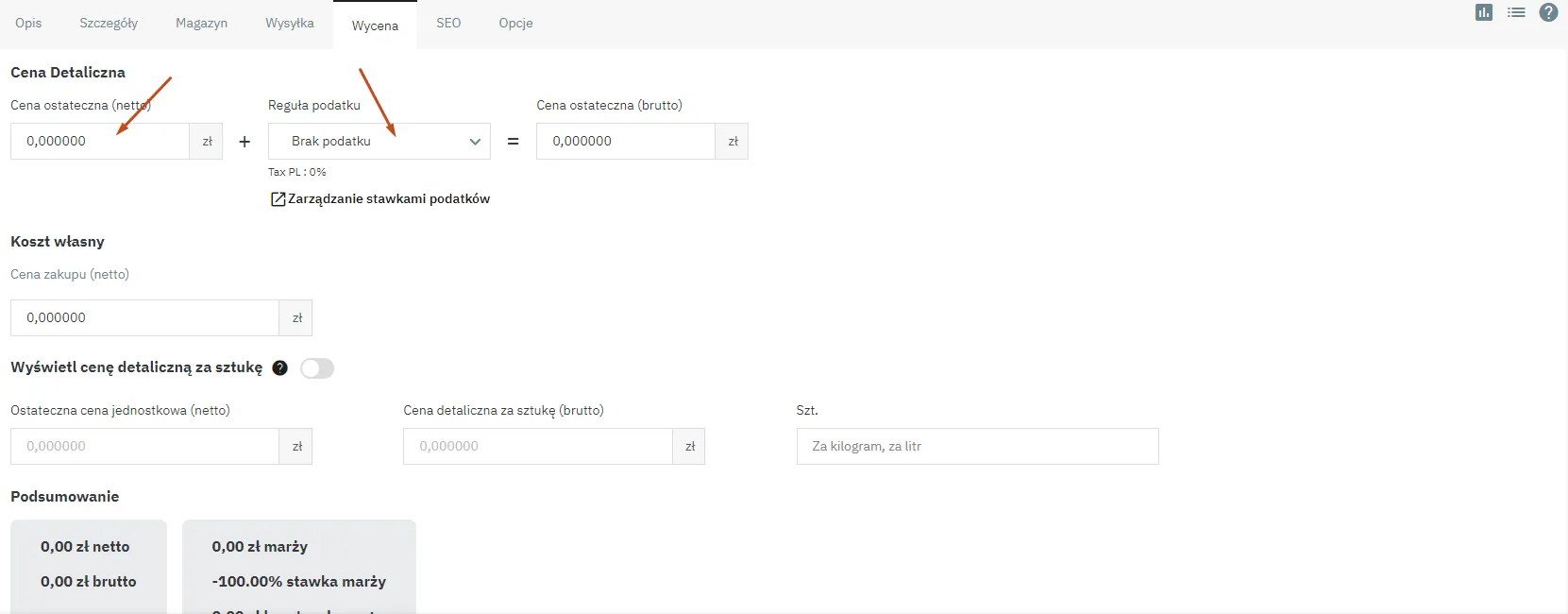Viewport: 1568px width, 614px height.
Task: Open Zarządzanie stawkami podatków link
Action: pos(388,199)
